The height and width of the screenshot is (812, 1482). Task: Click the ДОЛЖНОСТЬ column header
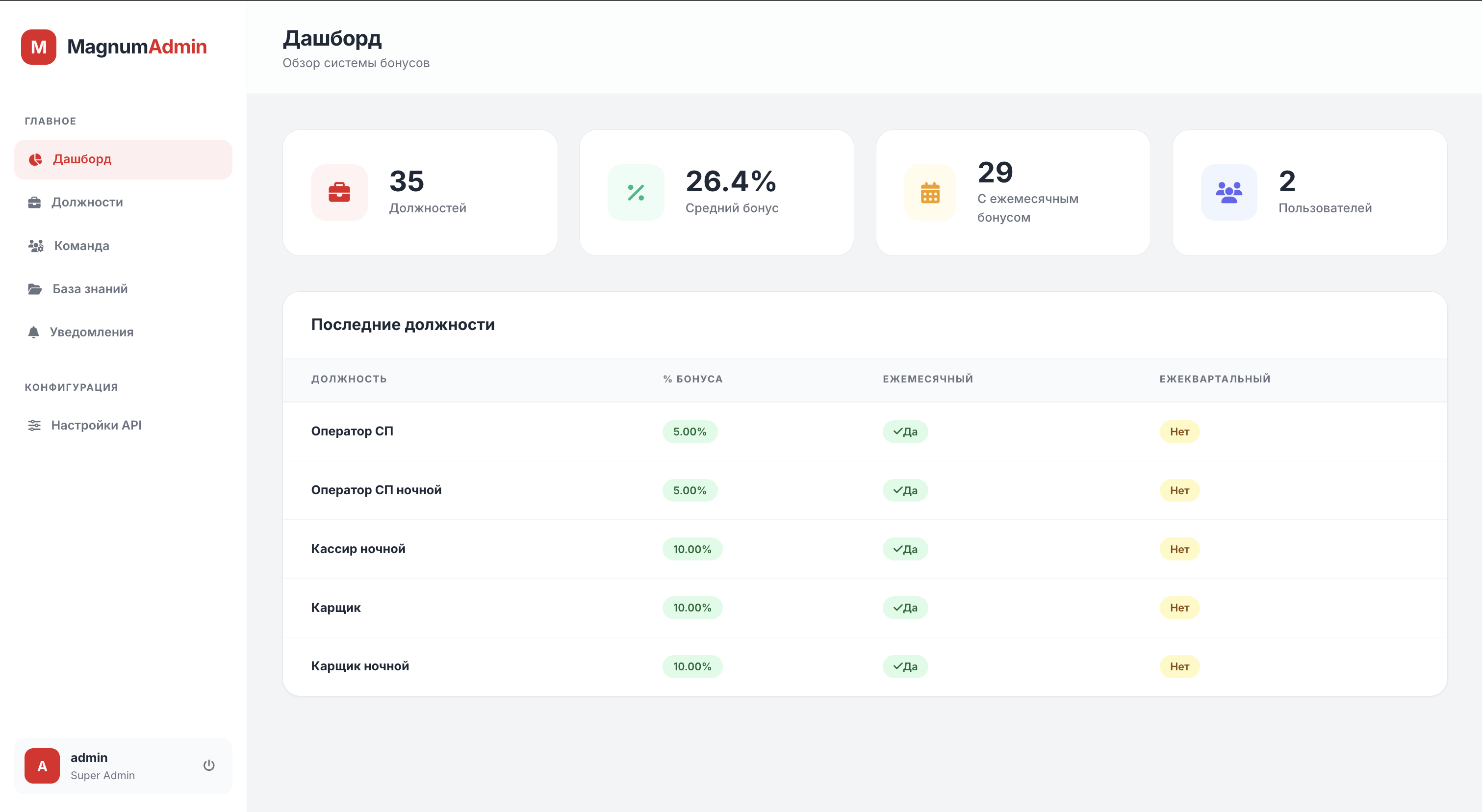[x=349, y=379]
